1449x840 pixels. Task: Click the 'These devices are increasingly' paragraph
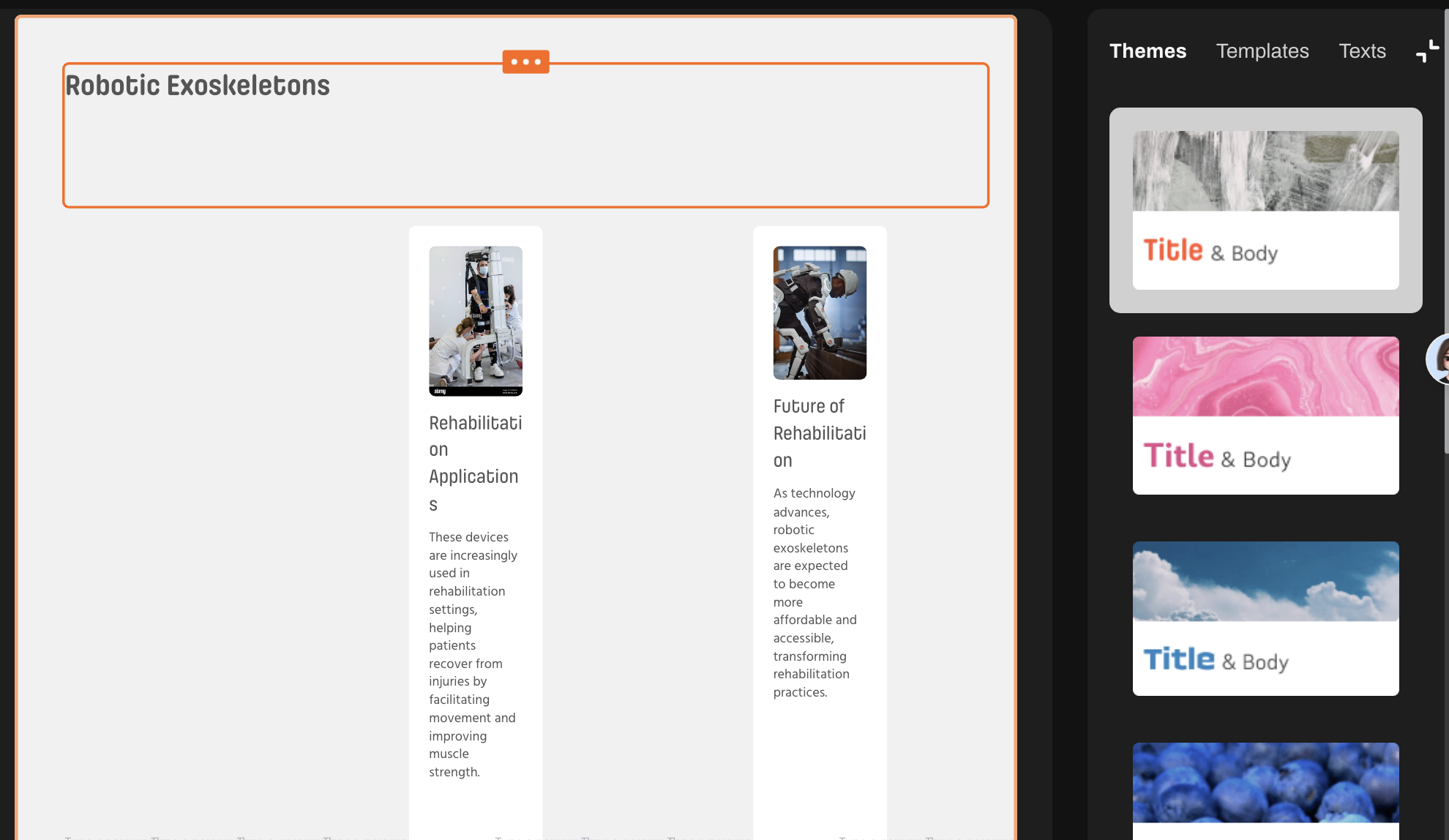(473, 654)
